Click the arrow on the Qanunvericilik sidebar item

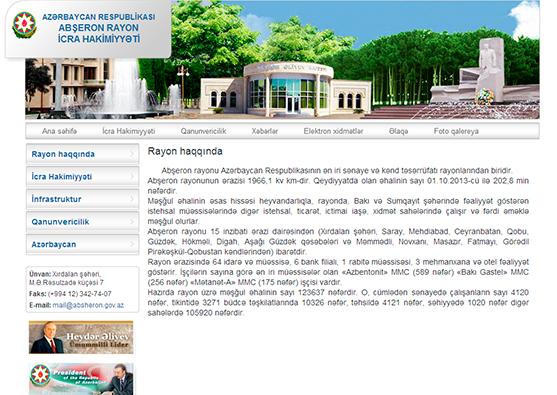coord(133,222)
